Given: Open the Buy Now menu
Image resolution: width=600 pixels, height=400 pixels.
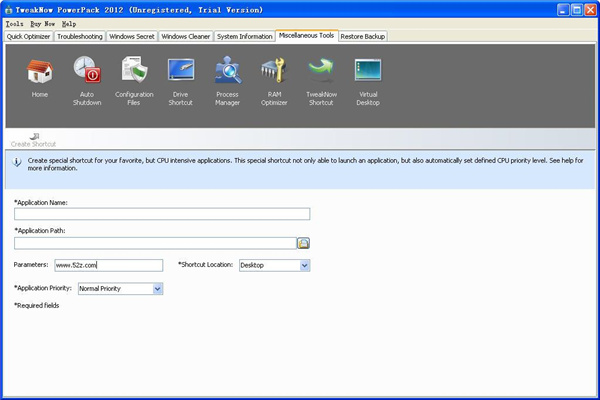Looking at the screenshot, I should click(x=42, y=24).
